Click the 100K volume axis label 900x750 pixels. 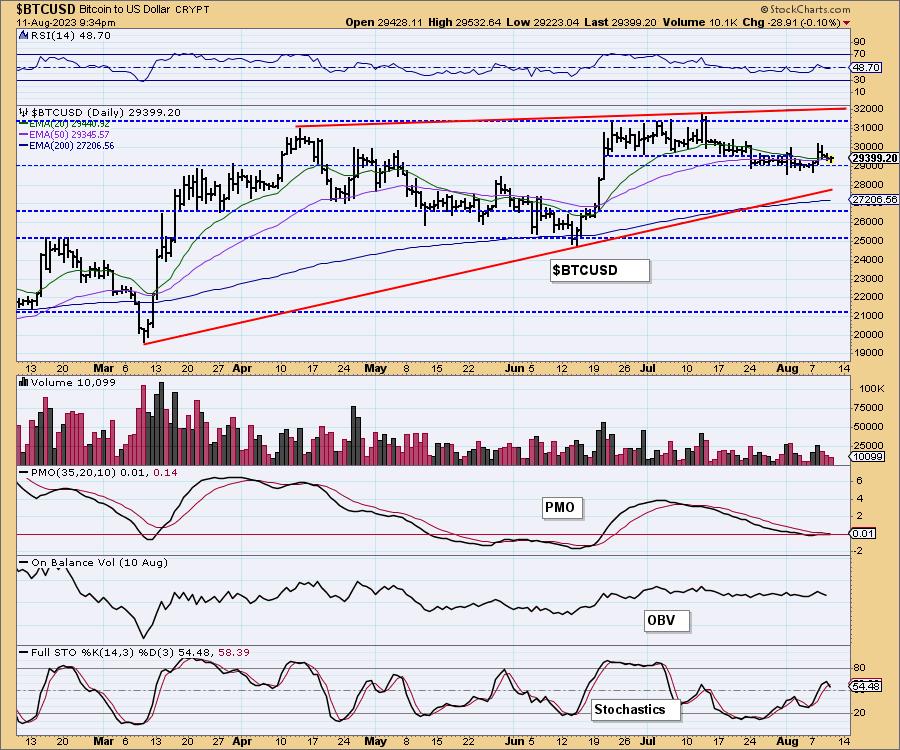coord(871,388)
